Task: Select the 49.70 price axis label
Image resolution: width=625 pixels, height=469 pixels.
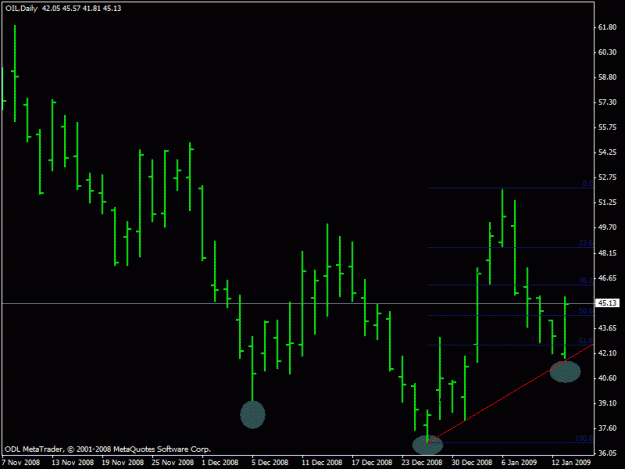Action: (607, 228)
